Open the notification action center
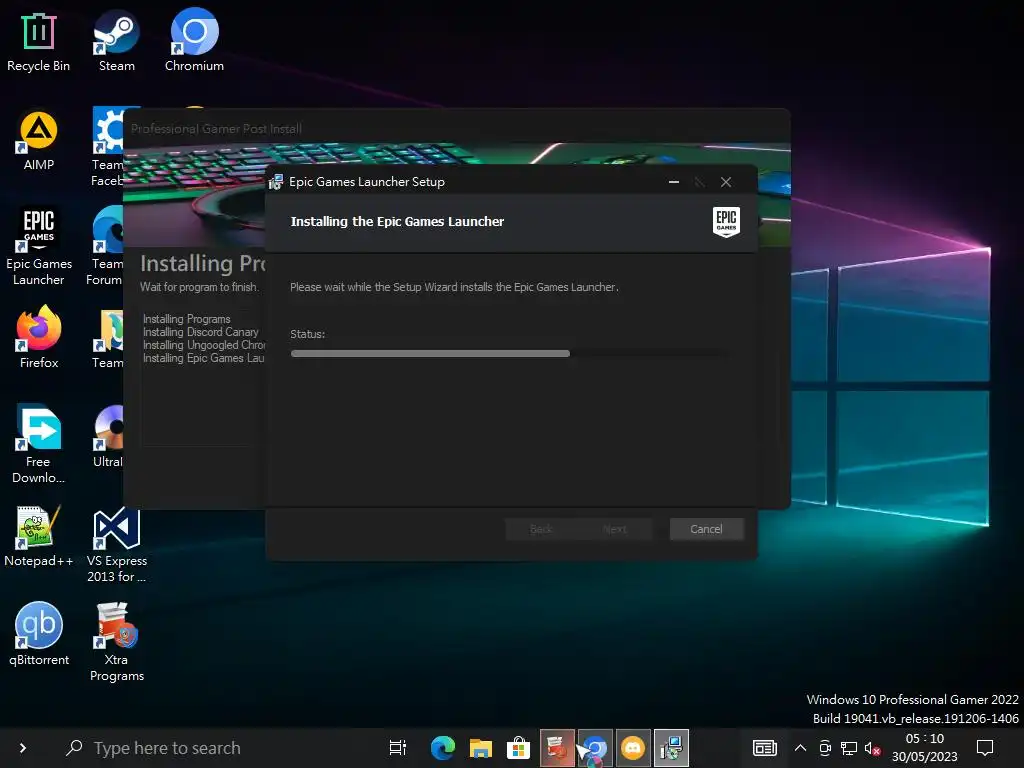Viewport: 1024px width, 768px height. tap(985, 748)
